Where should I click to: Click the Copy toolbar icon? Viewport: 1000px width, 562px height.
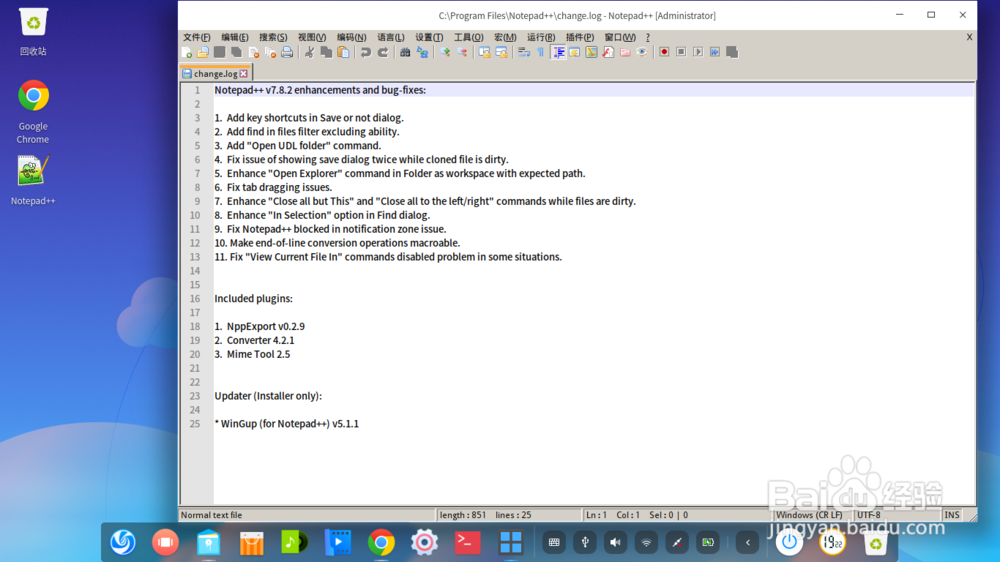(x=326, y=52)
